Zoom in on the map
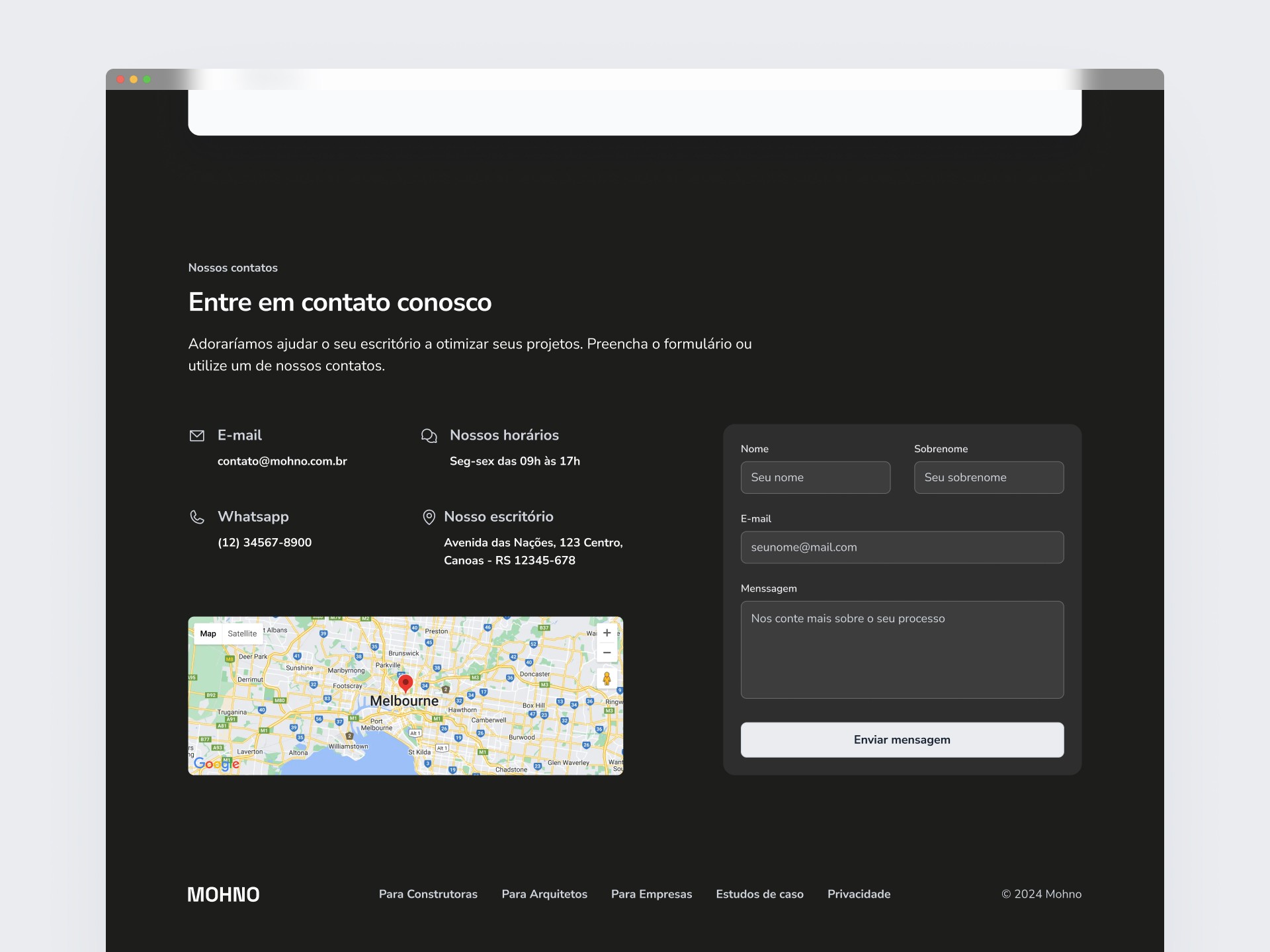The width and height of the screenshot is (1270, 952). click(607, 633)
